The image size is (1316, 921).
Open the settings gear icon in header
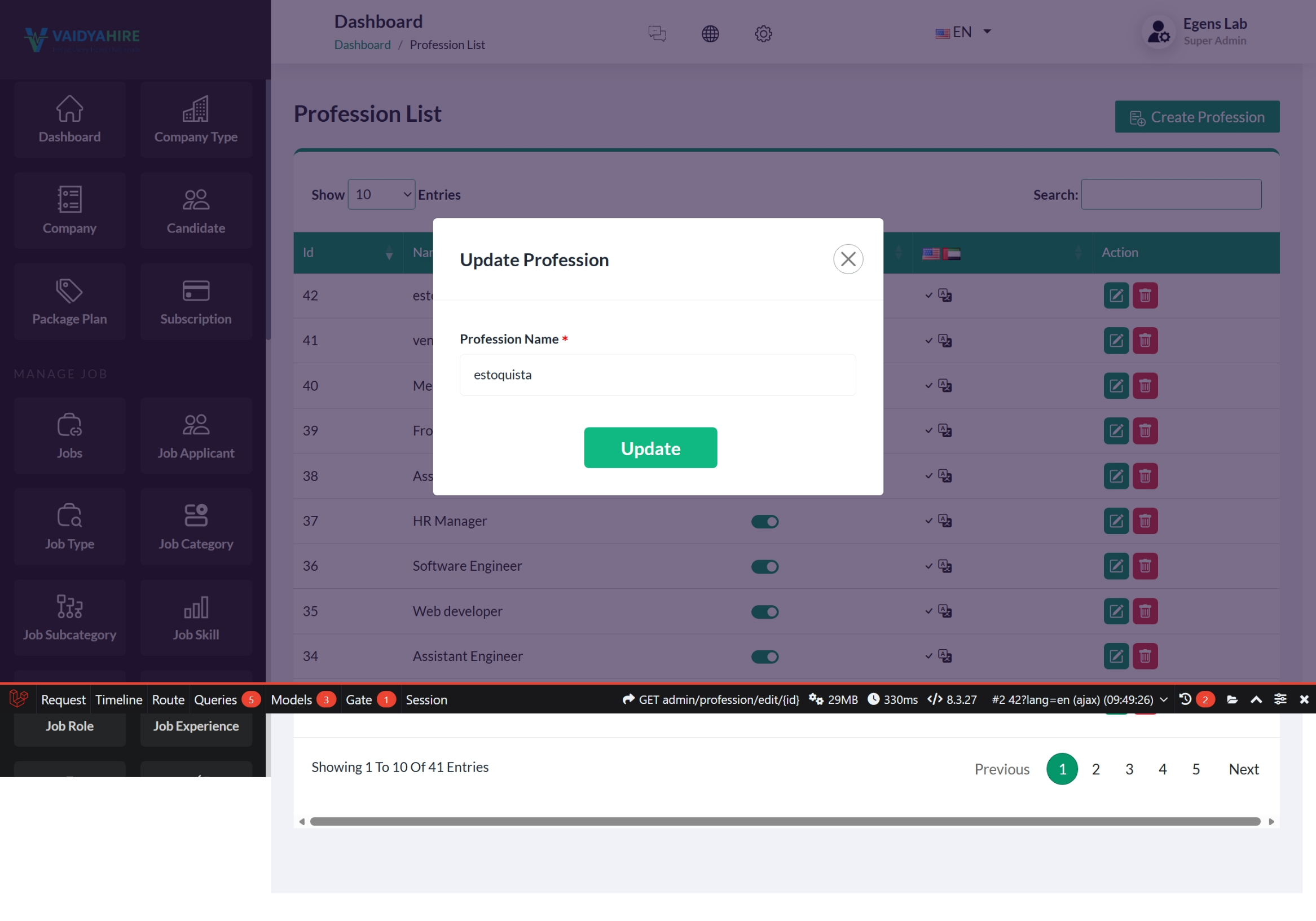(x=763, y=33)
